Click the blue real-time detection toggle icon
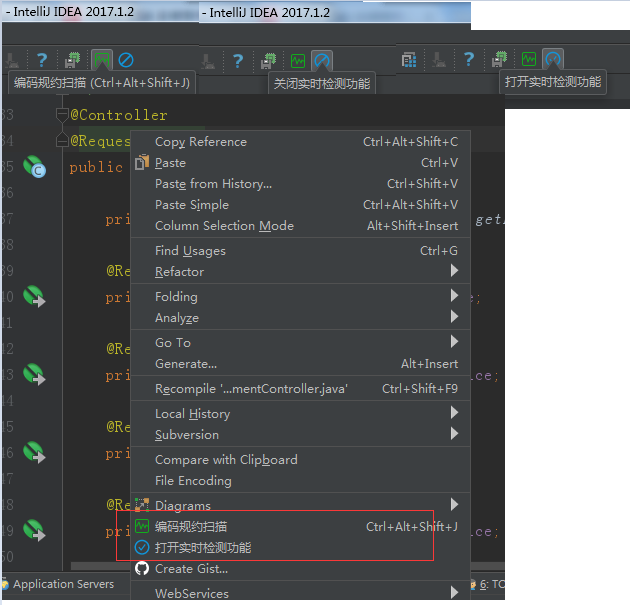 [x=126, y=60]
